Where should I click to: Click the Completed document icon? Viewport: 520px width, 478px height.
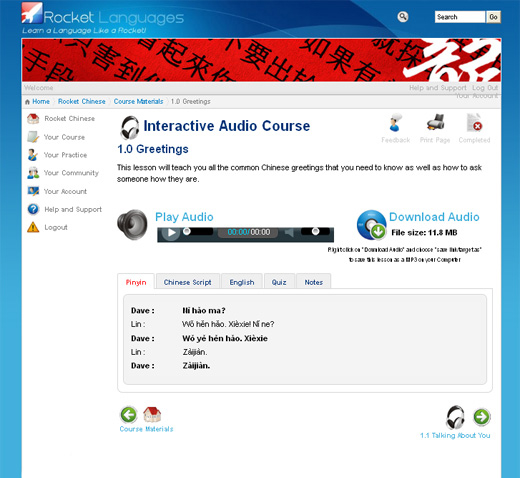474,123
